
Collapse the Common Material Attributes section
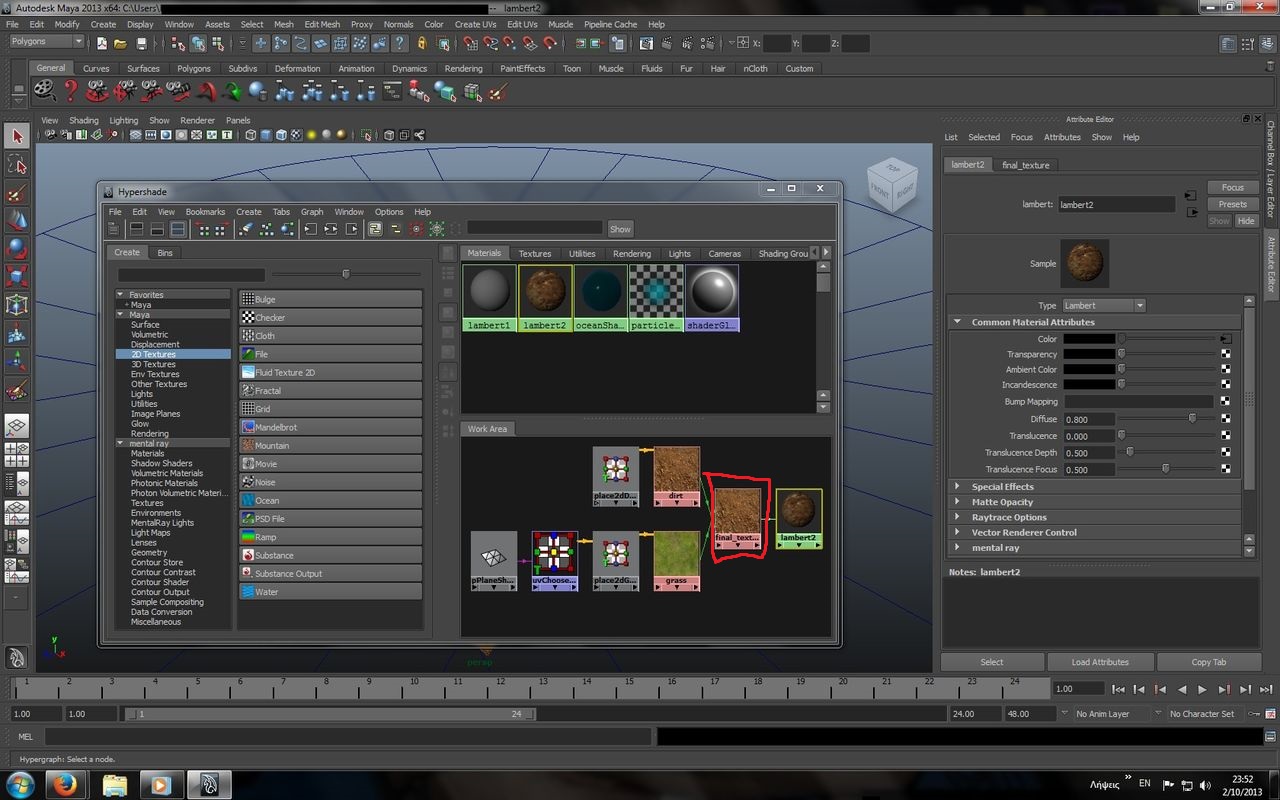coord(957,322)
